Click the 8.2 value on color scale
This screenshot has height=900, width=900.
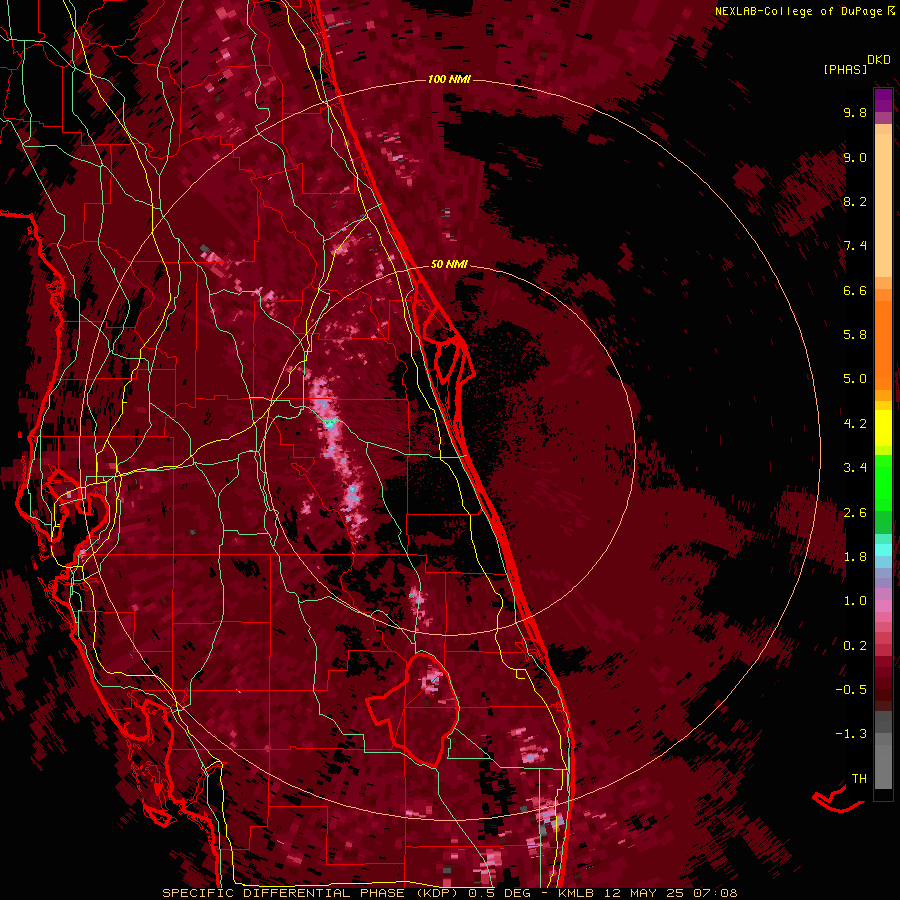tap(855, 201)
